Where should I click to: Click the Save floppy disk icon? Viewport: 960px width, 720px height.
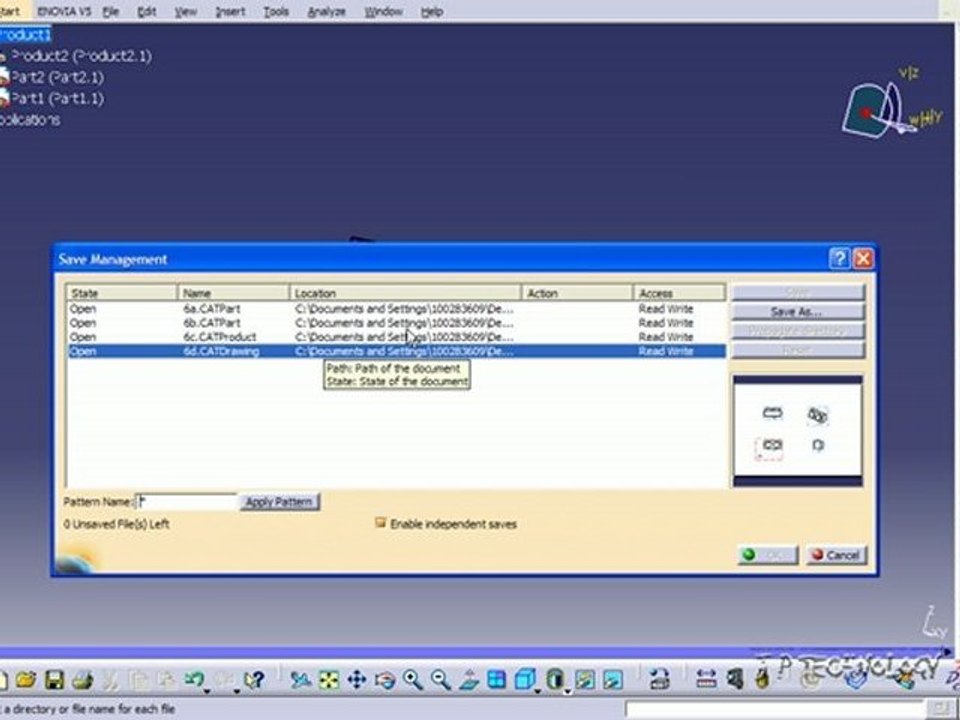(x=54, y=680)
